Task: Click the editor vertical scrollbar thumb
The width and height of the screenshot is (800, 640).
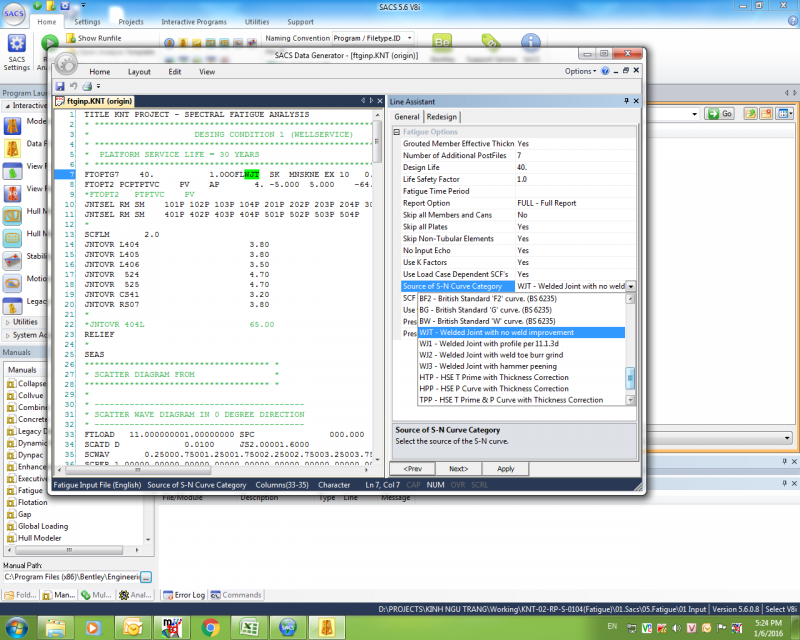Action: point(377,141)
